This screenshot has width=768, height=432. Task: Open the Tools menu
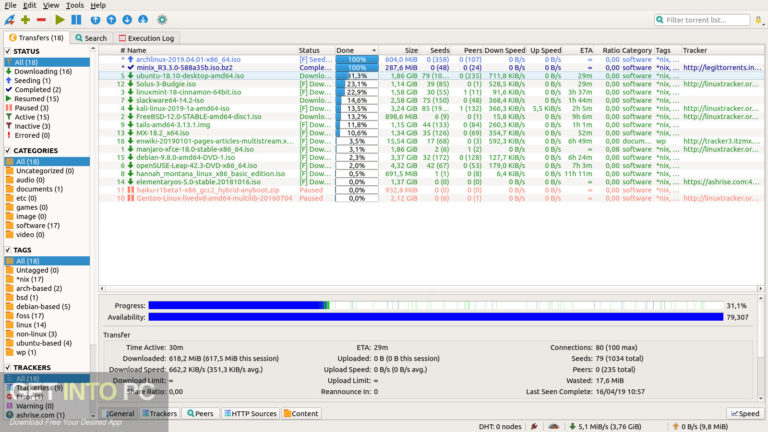pyautogui.click(x=74, y=5)
